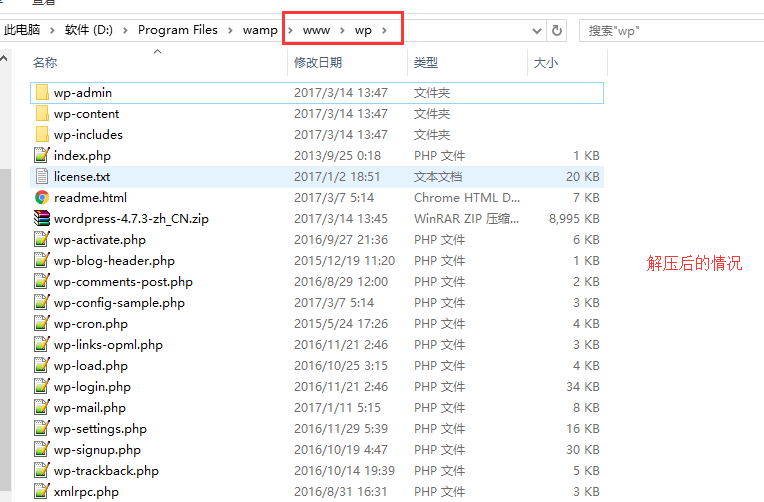Image resolution: width=764 pixels, height=502 pixels.
Task: Click the 文本文档 type cell
Action: point(438,176)
